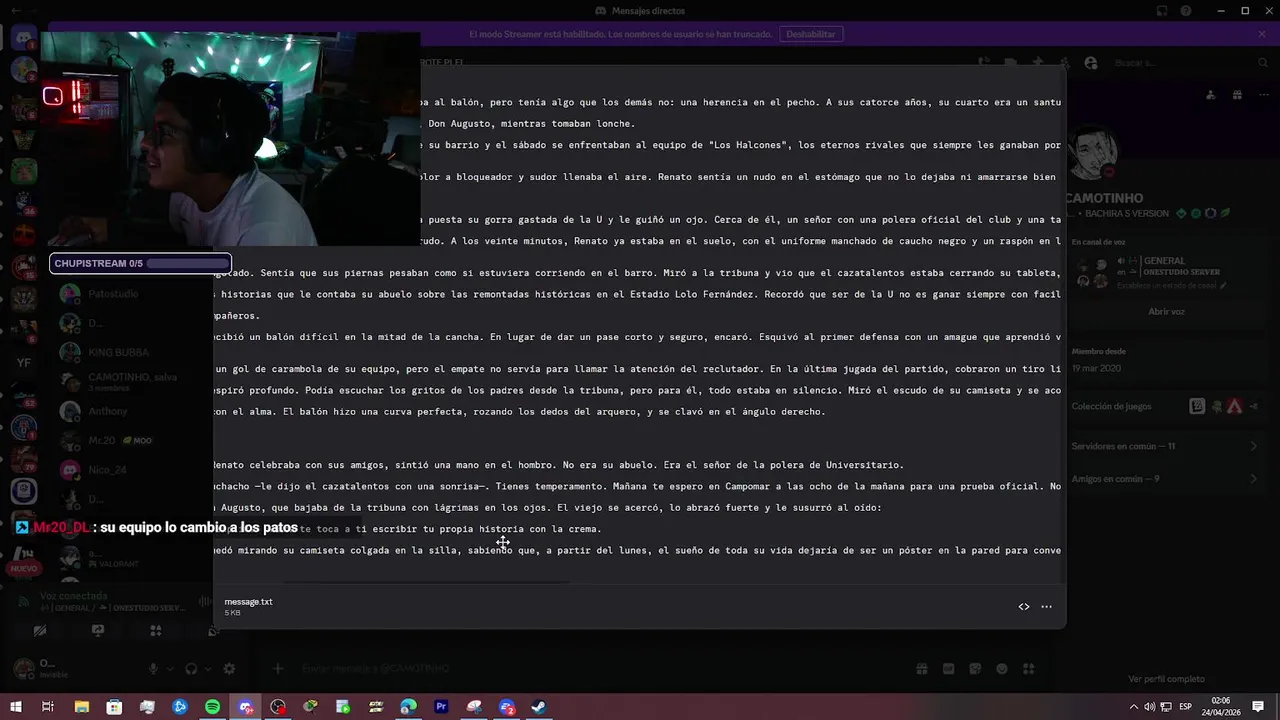This screenshot has width=1280, height=720.
Task: Toggle camera in voice panel
Action: pos(40,631)
